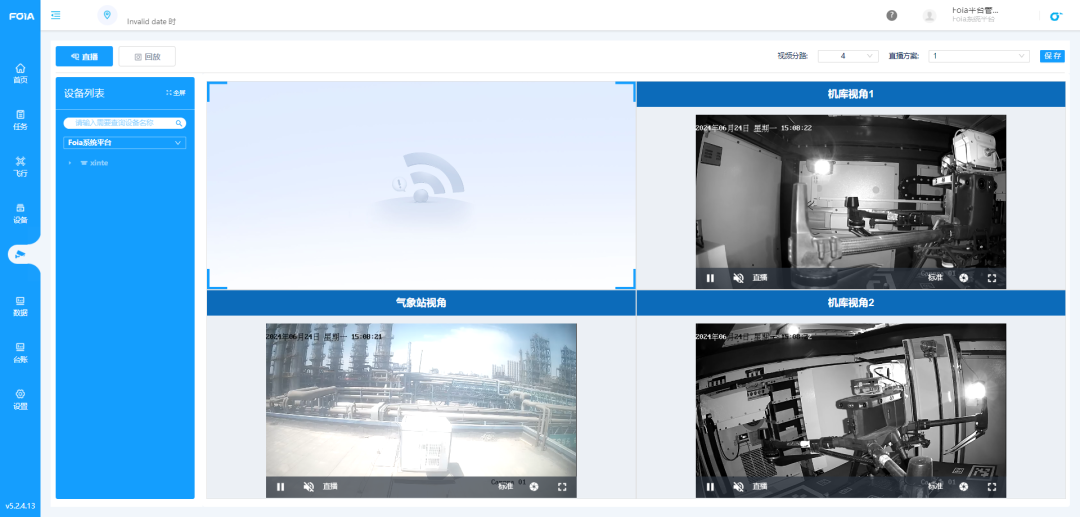Screen dimensions: 1080x517
Task: Unmute the 气象站视角 video audio
Action: (x=308, y=487)
